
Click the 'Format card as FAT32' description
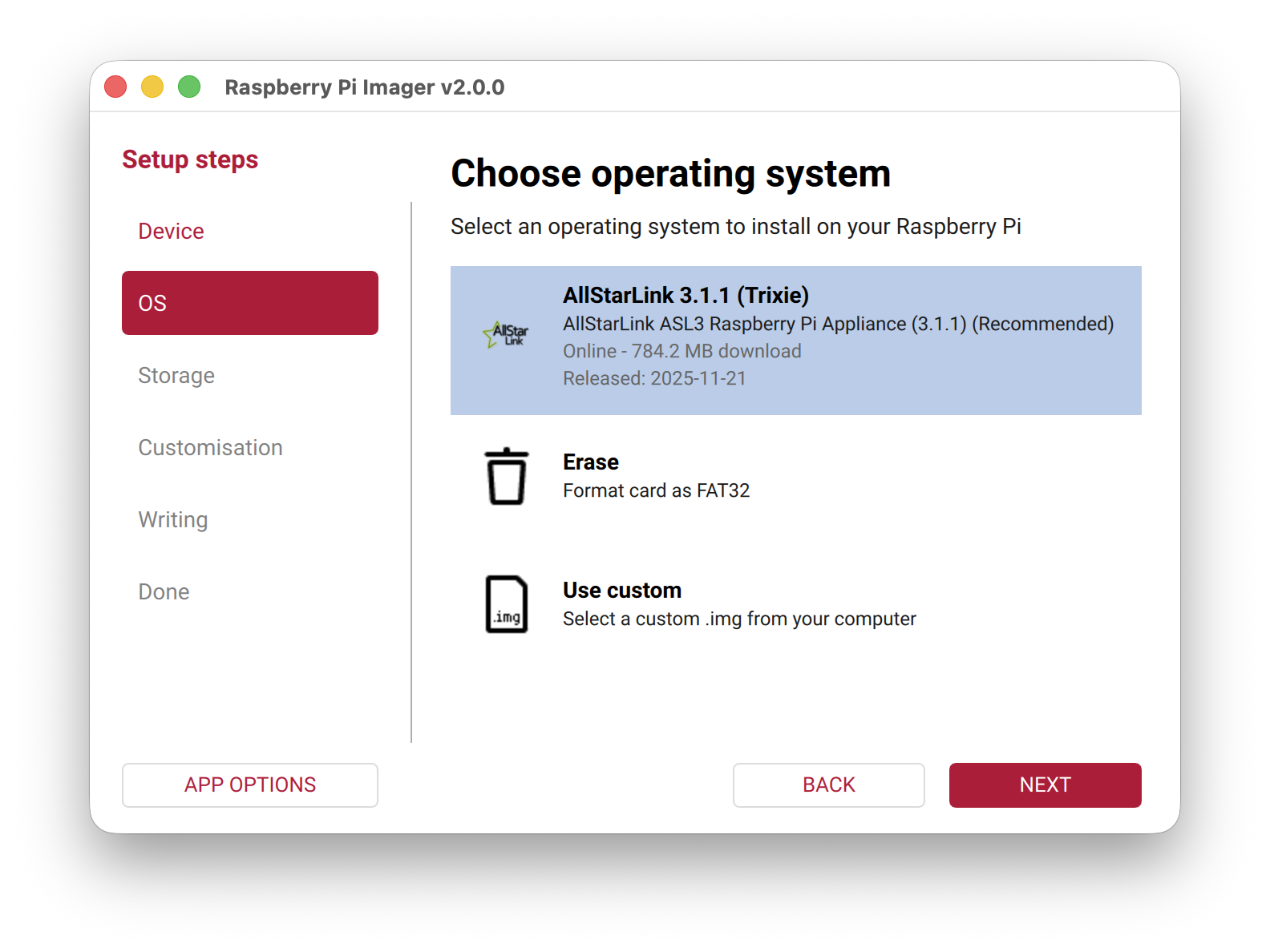point(656,490)
